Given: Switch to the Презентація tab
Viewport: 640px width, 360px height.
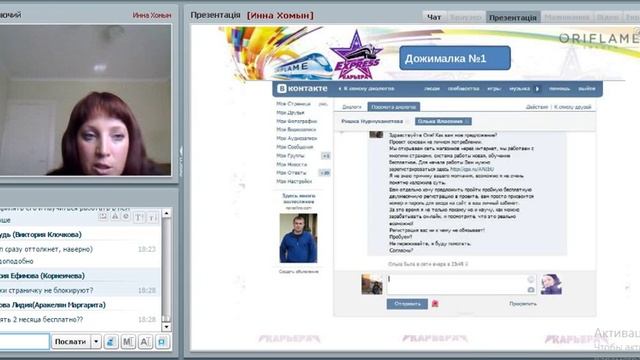Looking at the screenshot, I should [513, 17].
